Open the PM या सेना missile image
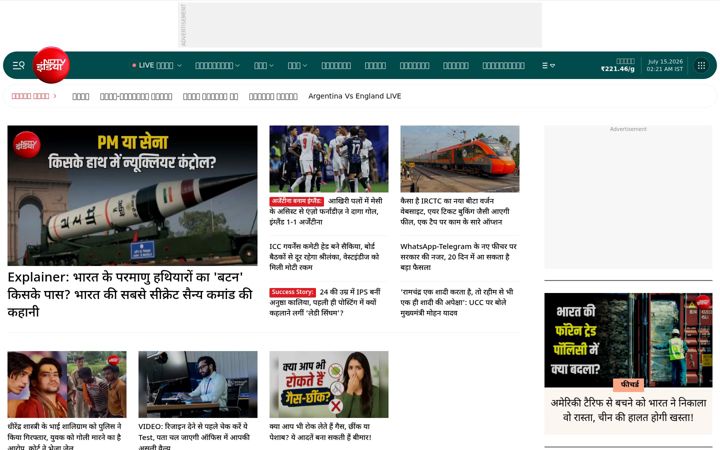This screenshot has height=450, width=720. (132, 195)
